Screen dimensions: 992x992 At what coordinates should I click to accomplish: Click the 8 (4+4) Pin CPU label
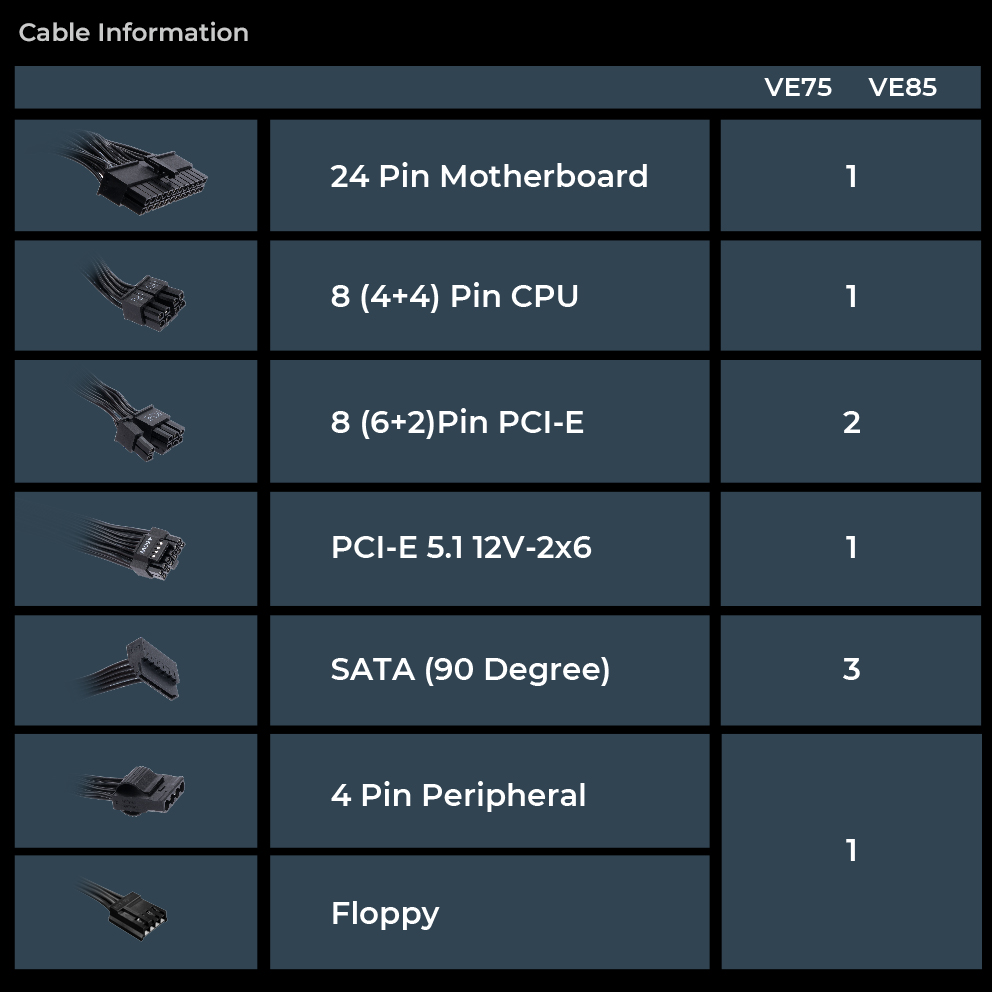coord(454,296)
